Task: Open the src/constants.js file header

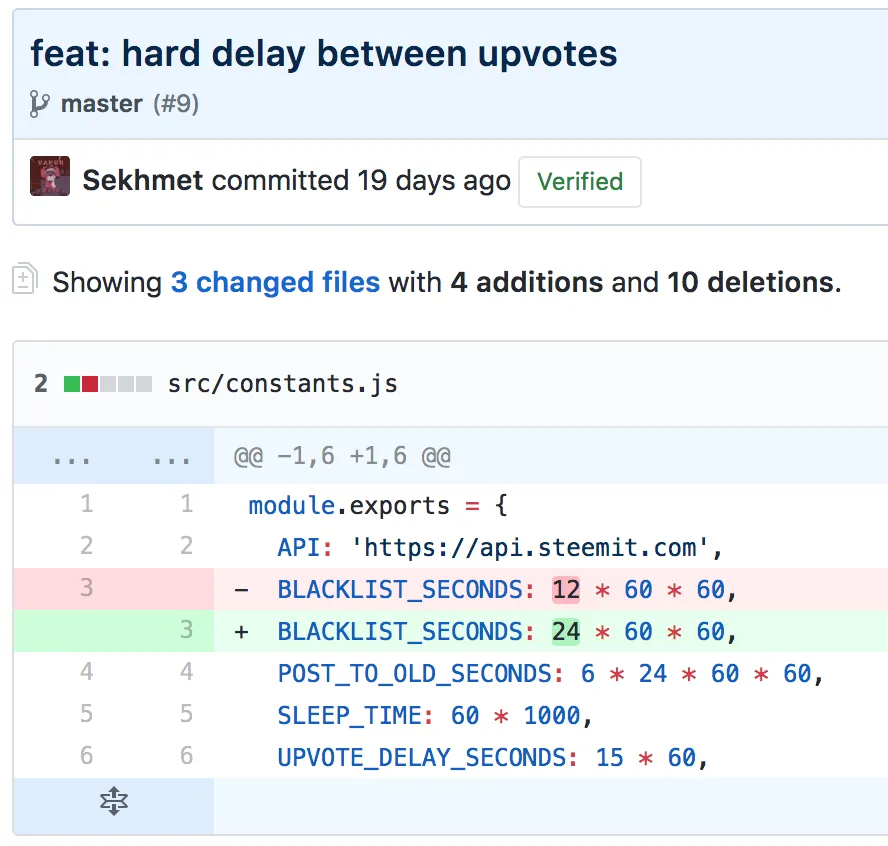Action: [282, 384]
